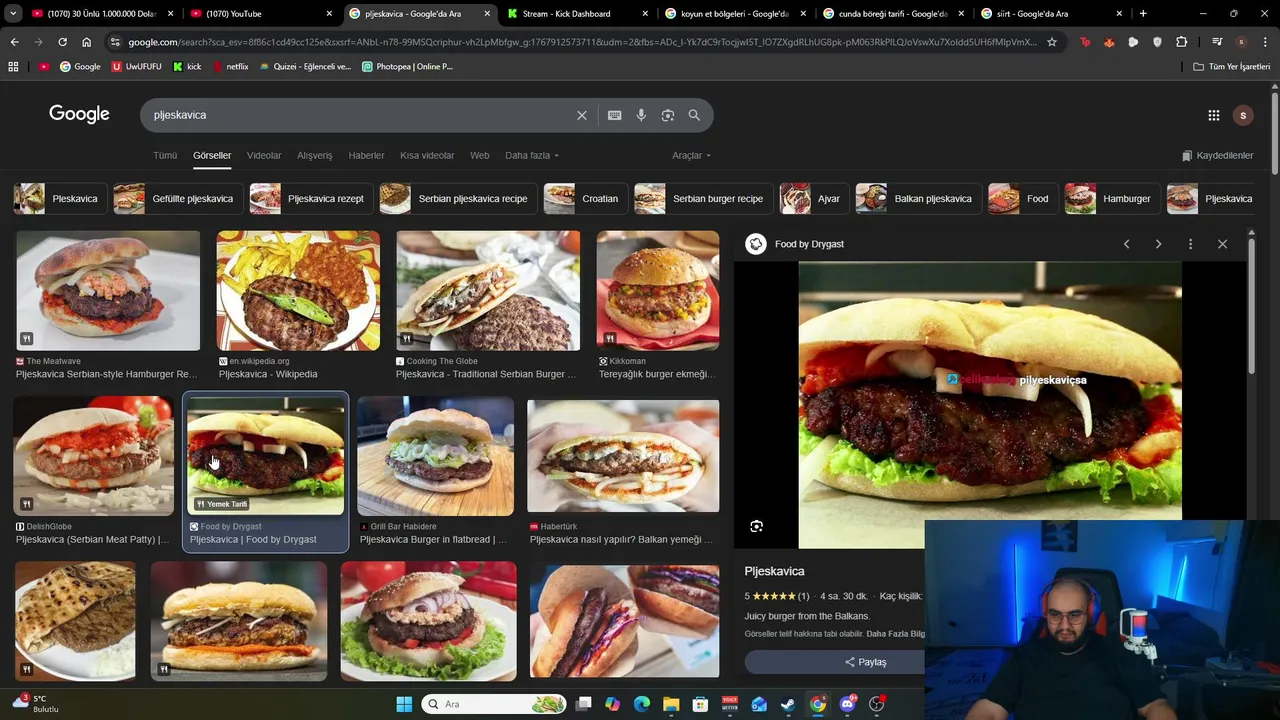This screenshot has height=720, width=1280.
Task: Search this preview image with Lens icon
Action: 757,526
